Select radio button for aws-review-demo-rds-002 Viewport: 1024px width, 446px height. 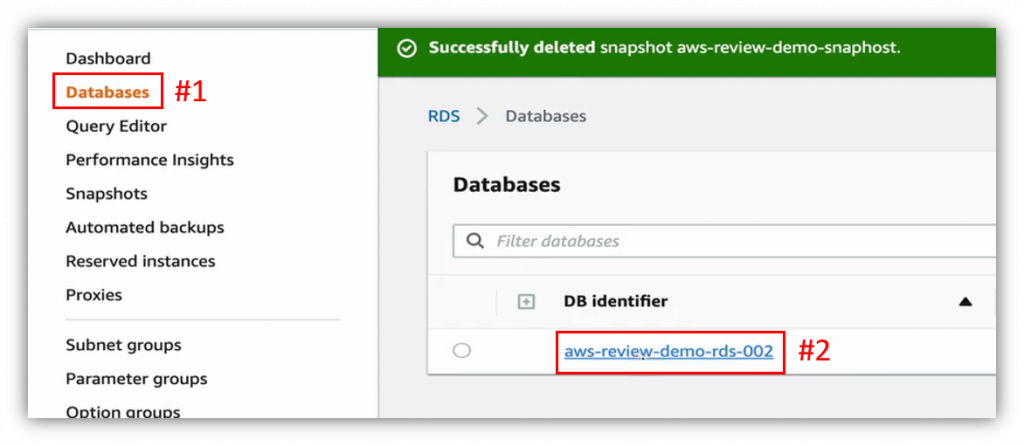(462, 351)
